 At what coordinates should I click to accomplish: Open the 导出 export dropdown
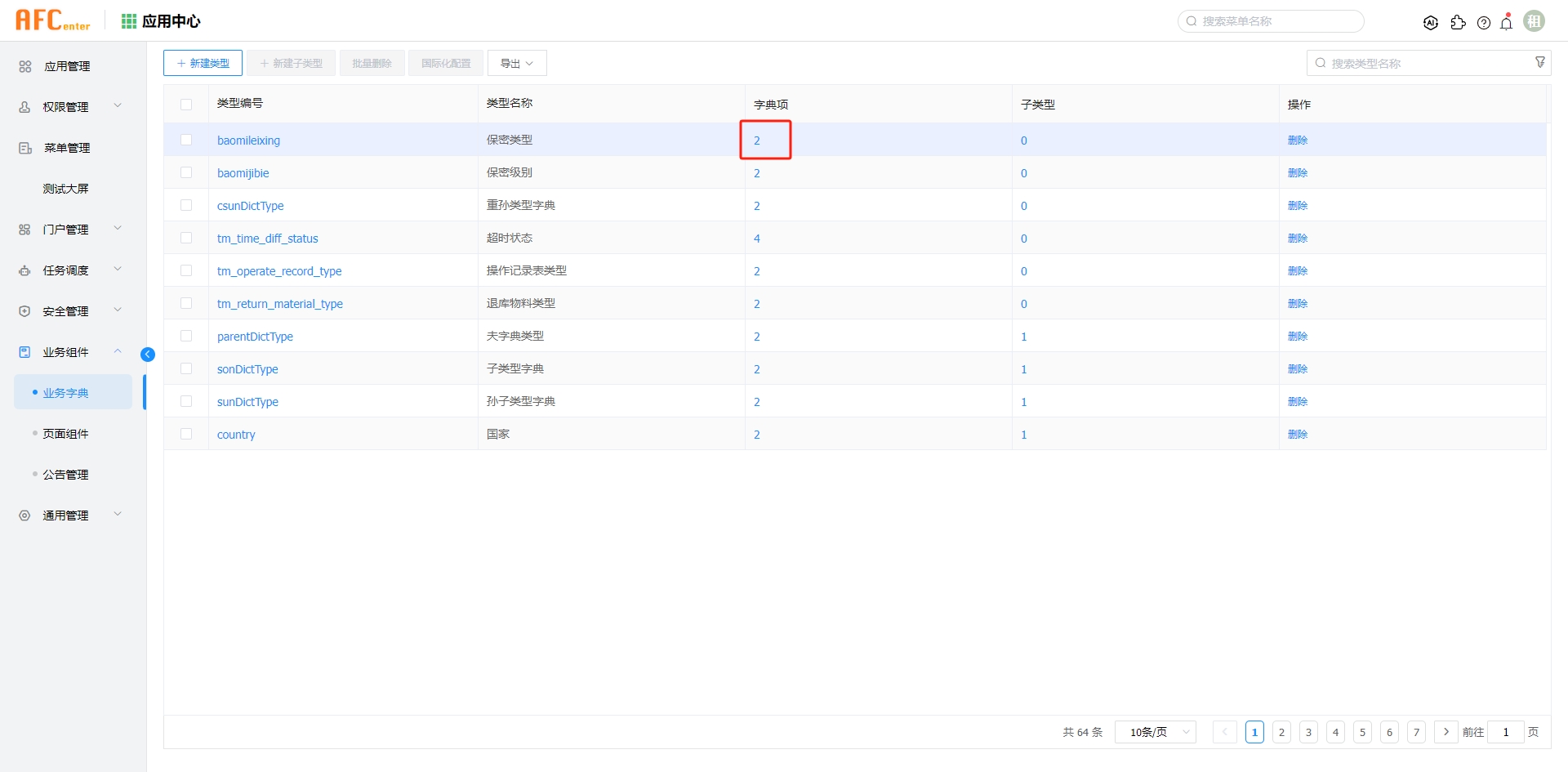[517, 63]
